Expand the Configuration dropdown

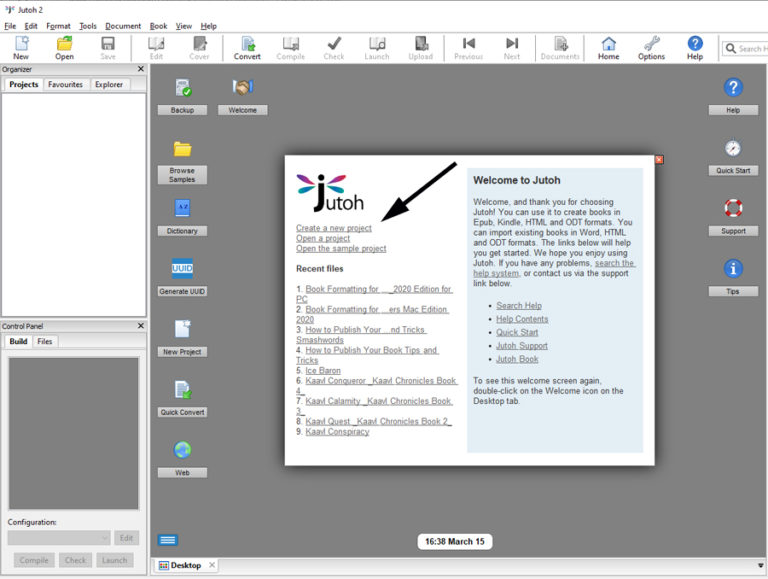pyautogui.click(x=59, y=538)
